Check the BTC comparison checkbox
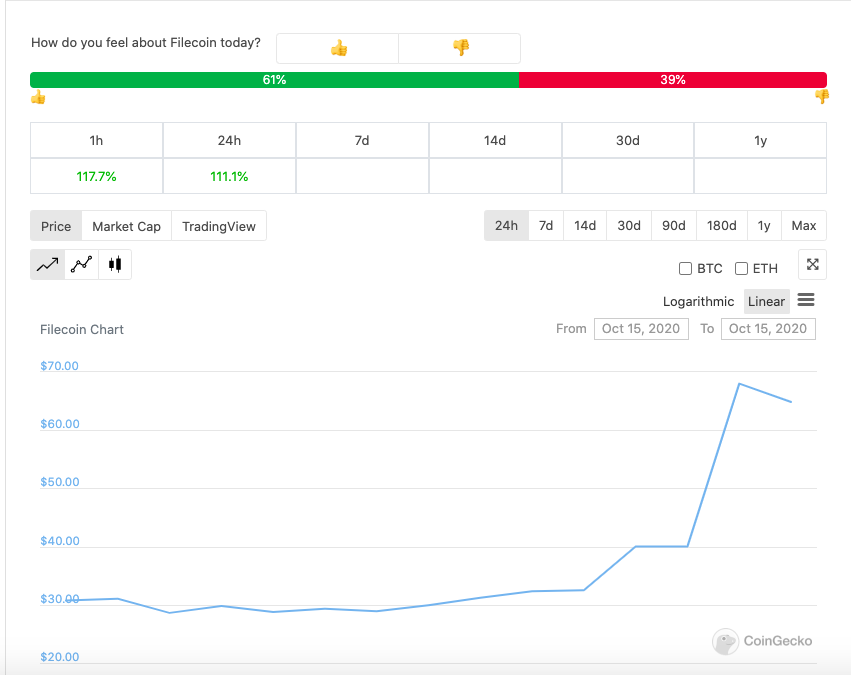Viewport: 851px width, 675px height. pyautogui.click(x=685, y=269)
